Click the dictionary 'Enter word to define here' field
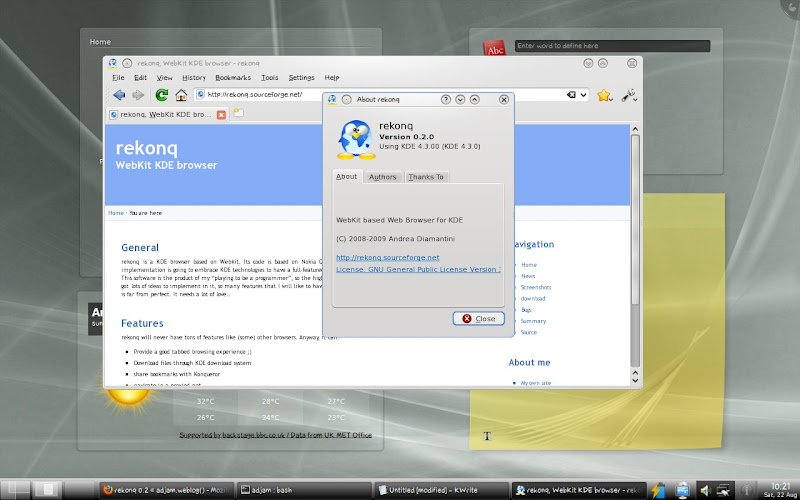This screenshot has width=800, height=500. (612, 46)
